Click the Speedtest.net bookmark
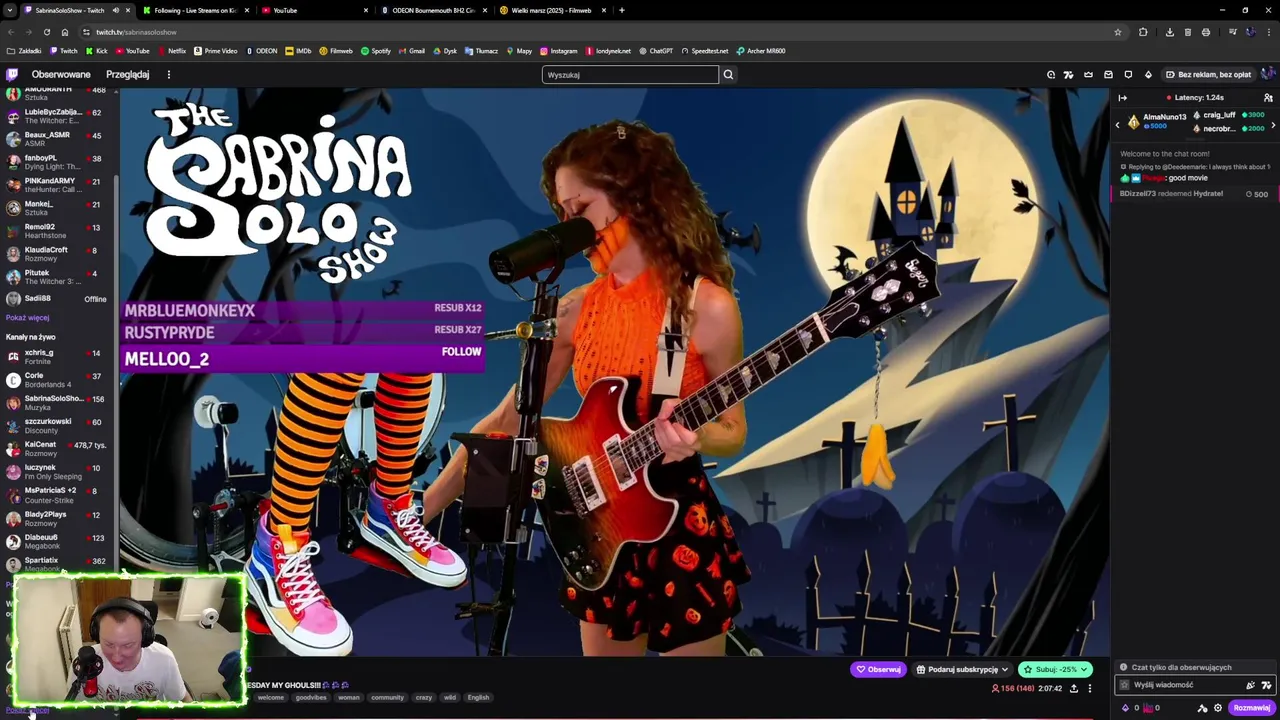1280x720 pixels. click(705, 51)
